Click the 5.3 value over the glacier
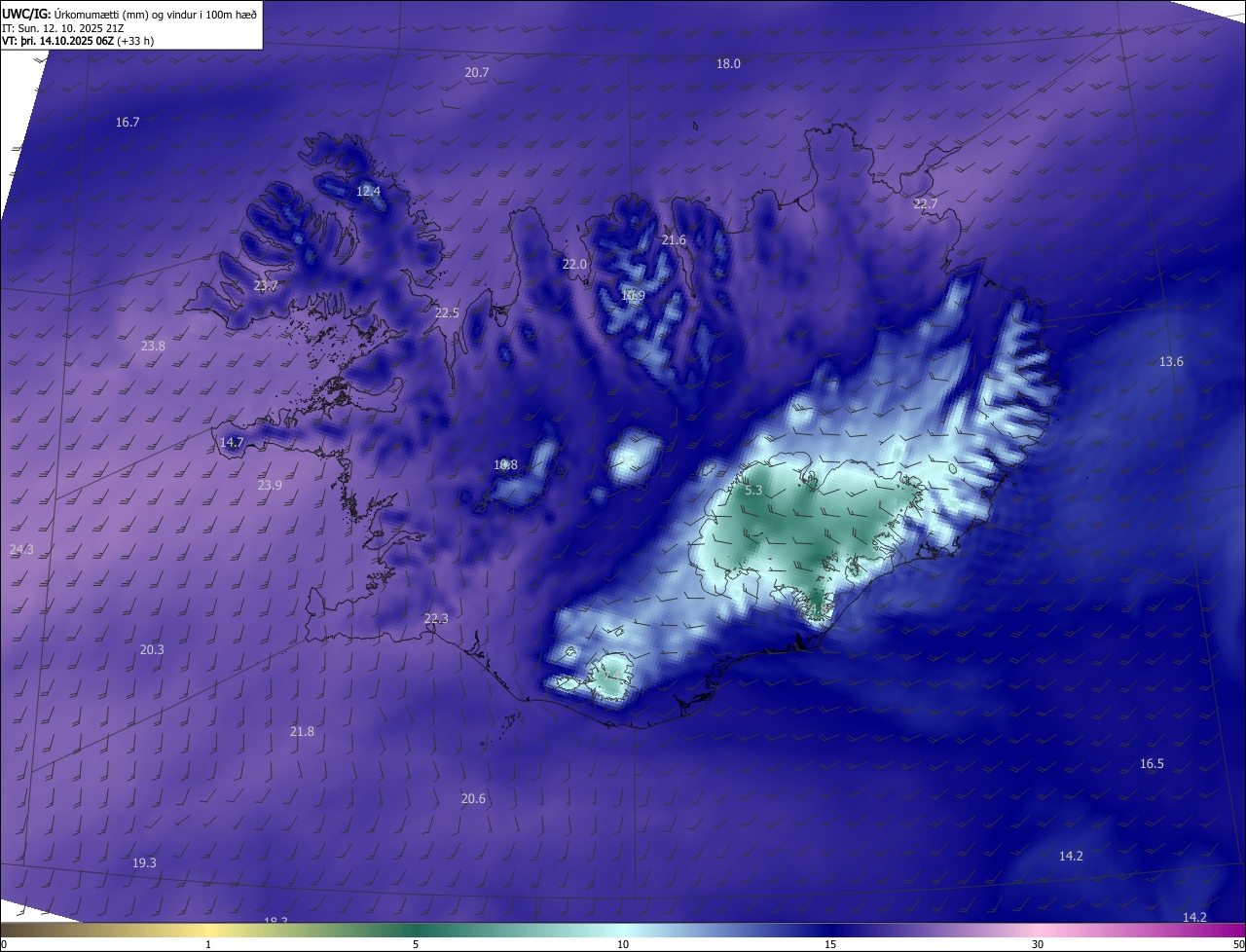The height and width of the screenshot is (952, 1246). point(753,491)
